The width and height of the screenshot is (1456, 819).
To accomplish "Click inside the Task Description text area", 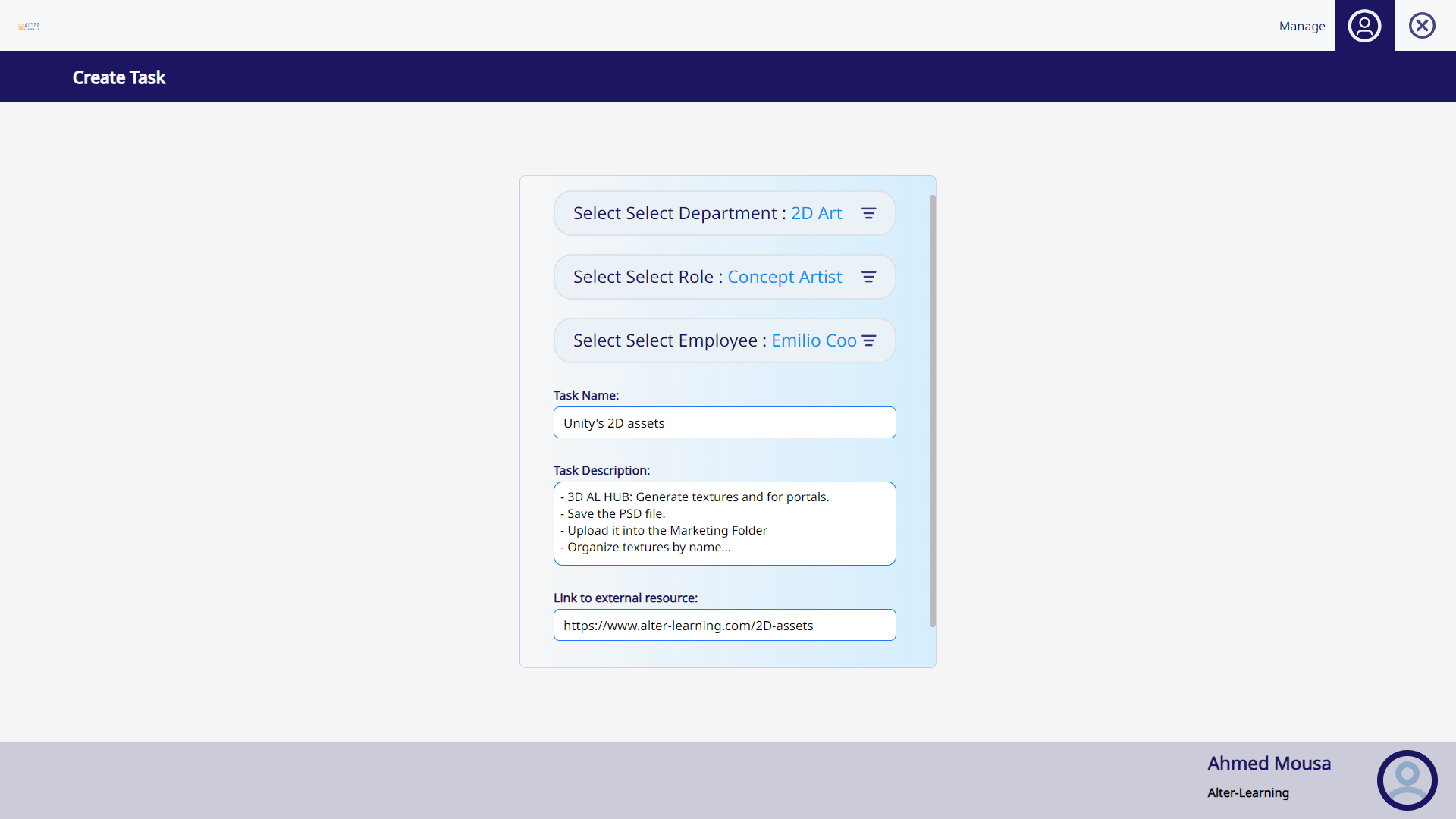I will (x=724, y=523).
